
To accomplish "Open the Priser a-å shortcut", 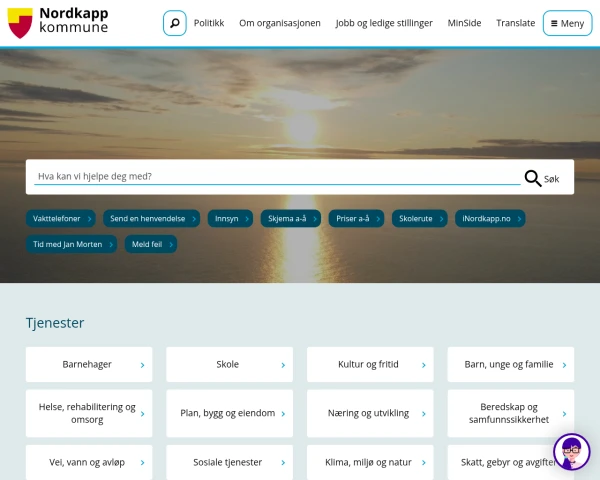I will coord(356,219).
